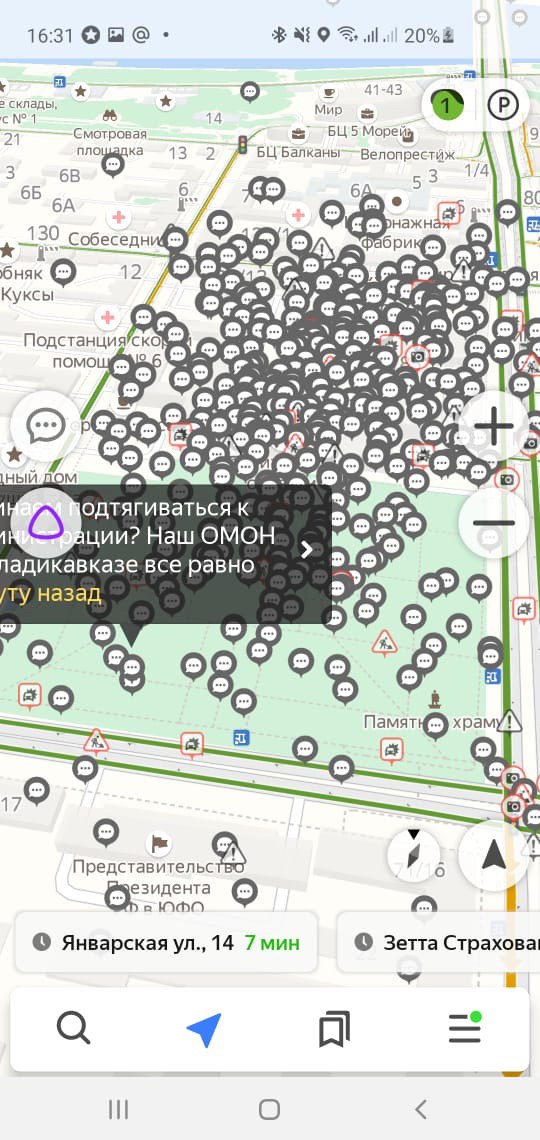This screenshot has height=1140, width=540.
Task: Open the roadwork sign inside green park
Action: click(384, 643)
